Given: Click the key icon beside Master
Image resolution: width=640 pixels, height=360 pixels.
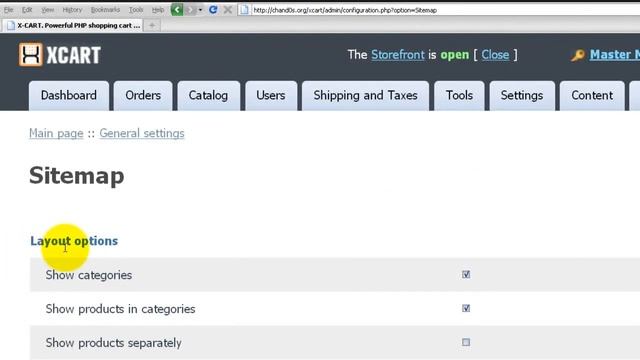Looking at the screenshot, I should click(578, 55).
